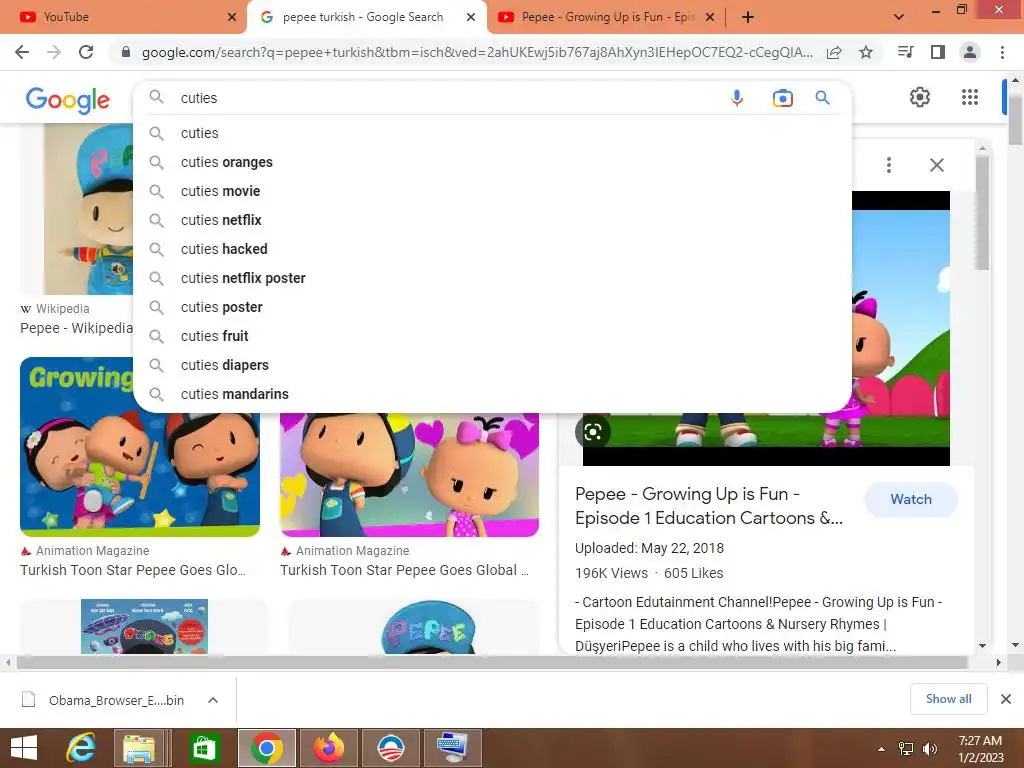Close the downloads bar
1024x768 pixels.
[1006, 699]
